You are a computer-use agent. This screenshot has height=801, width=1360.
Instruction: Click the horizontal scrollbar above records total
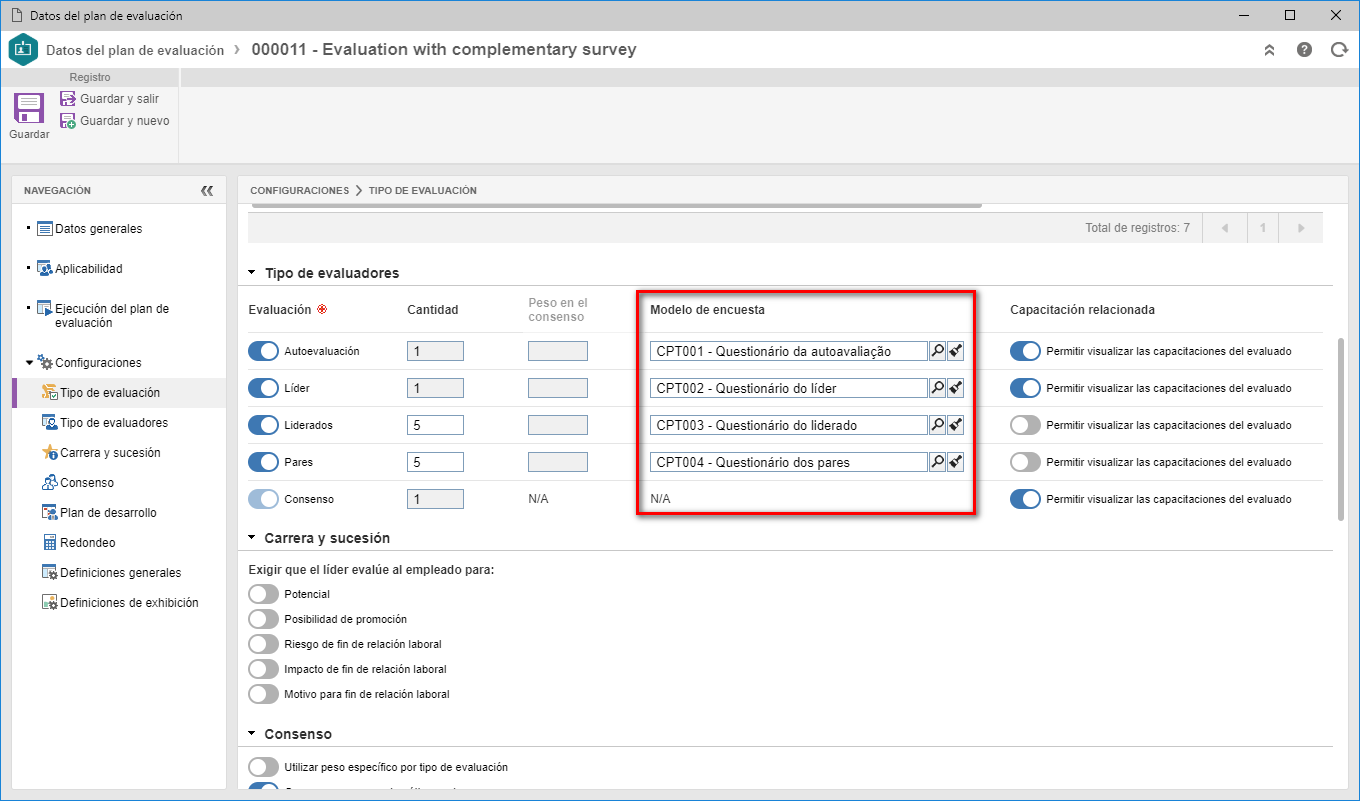(x=615, y=205)
